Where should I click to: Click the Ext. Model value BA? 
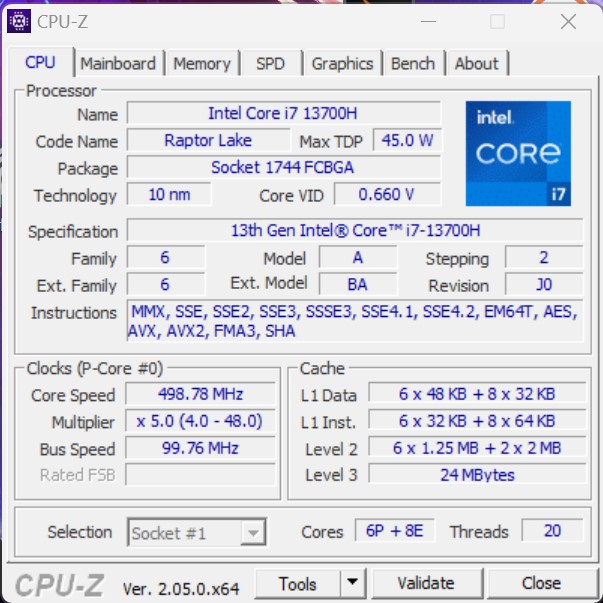358,284
